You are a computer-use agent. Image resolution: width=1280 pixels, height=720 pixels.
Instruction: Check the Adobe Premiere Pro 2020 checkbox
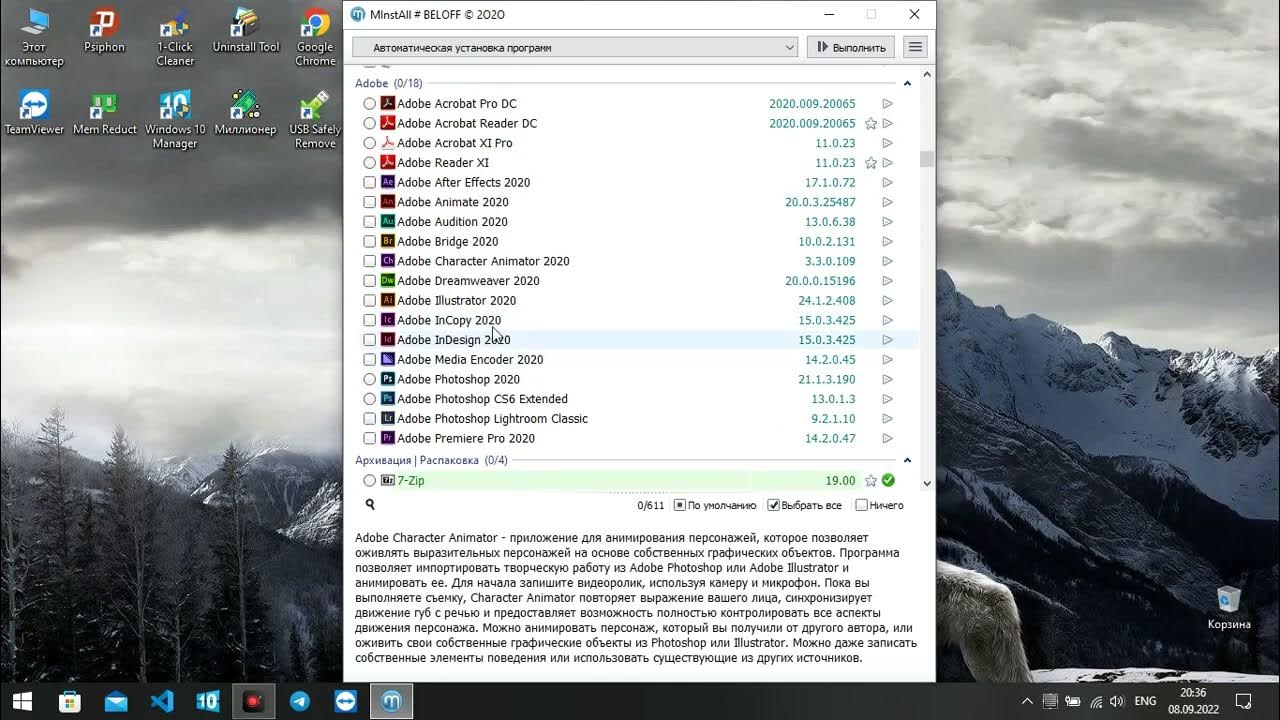tap(370, 438)
